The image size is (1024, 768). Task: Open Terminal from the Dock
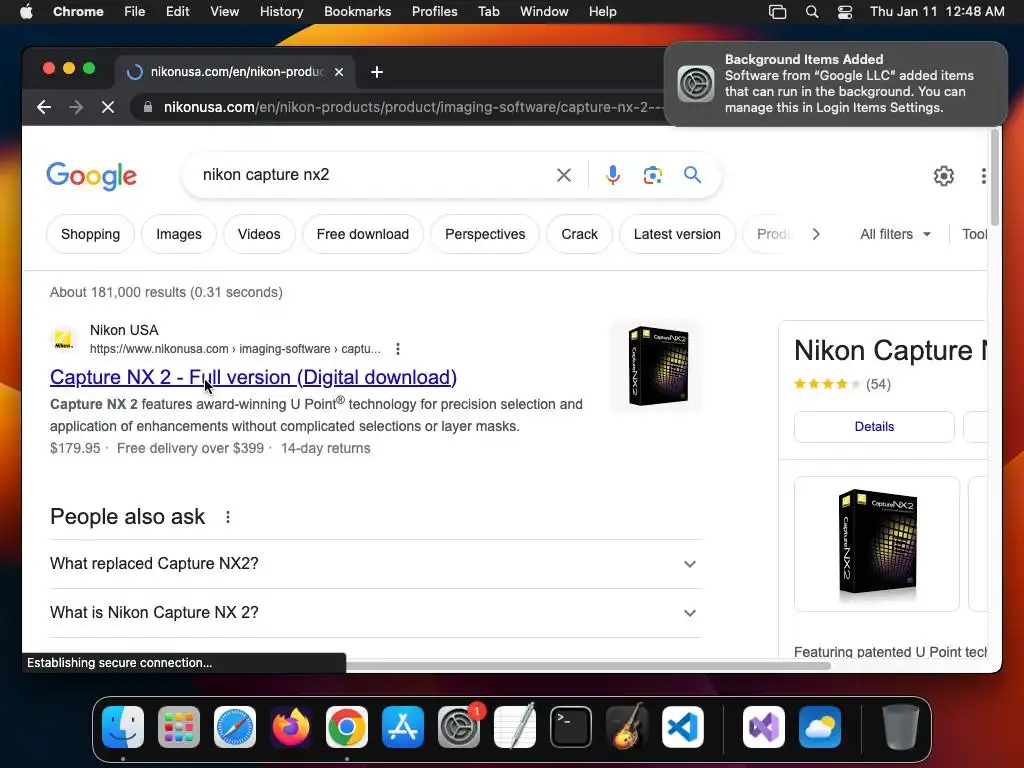click(571, 727)
